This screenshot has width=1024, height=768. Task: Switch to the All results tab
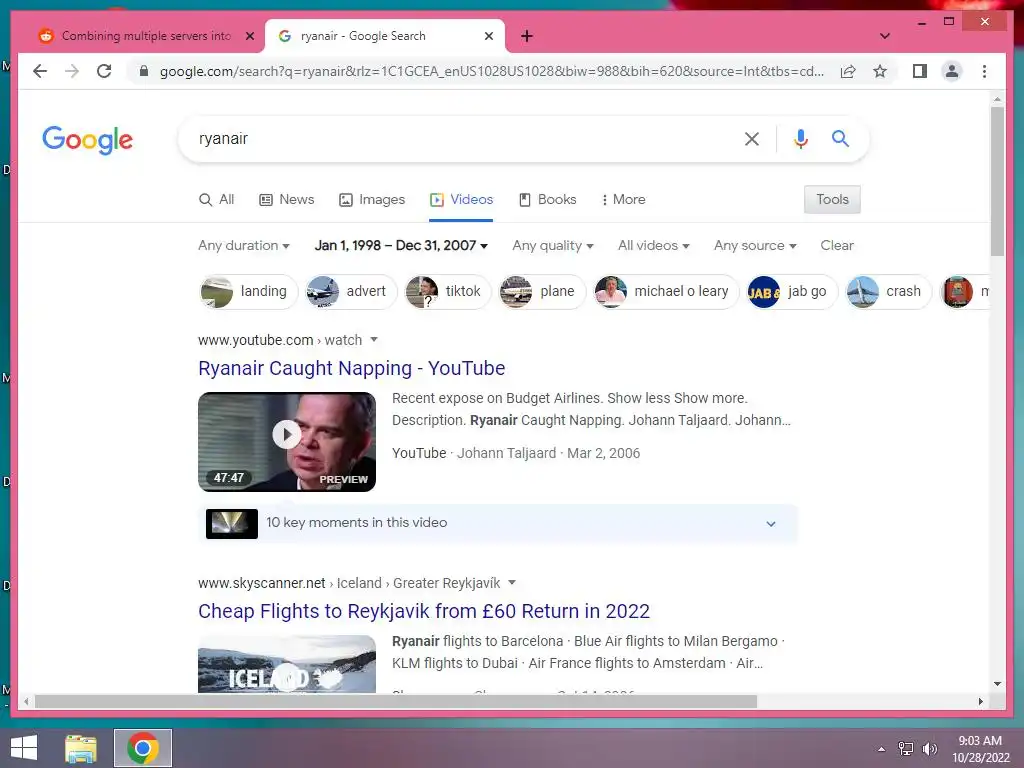(x=216, y=199)
